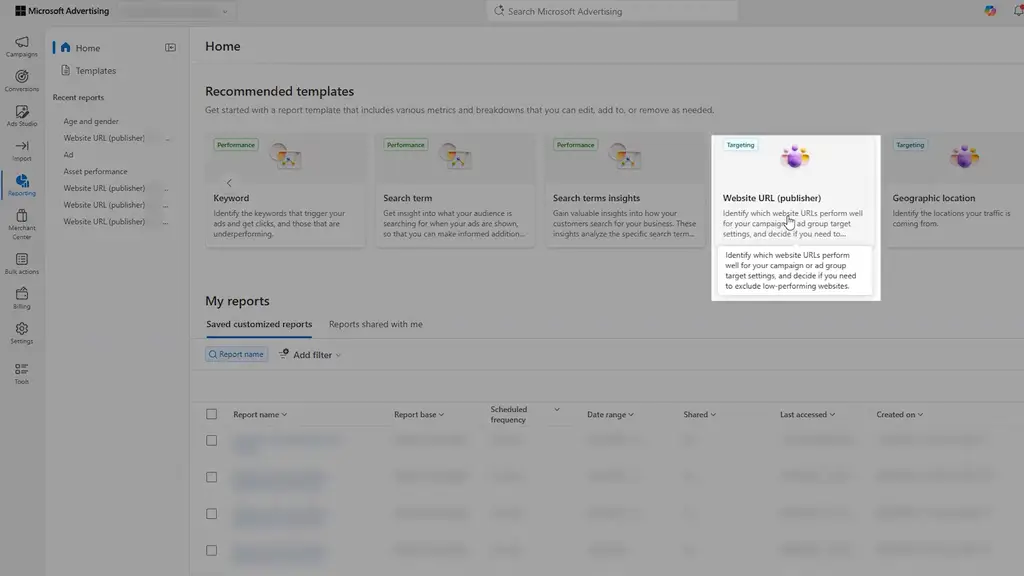
Task: Open Templates in reporting panel
Action: 95,71
